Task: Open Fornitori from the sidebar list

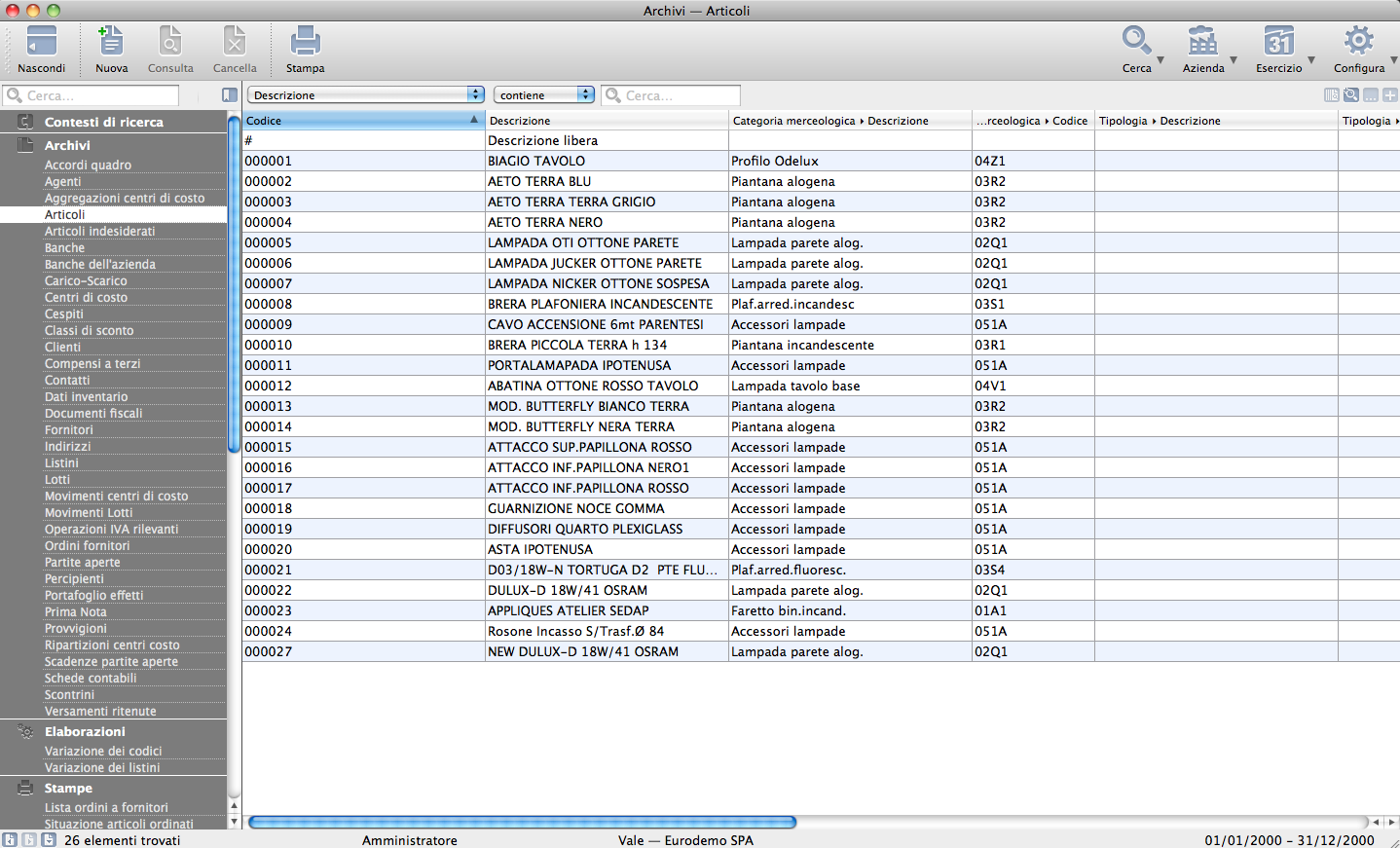Action: (69, 430)
